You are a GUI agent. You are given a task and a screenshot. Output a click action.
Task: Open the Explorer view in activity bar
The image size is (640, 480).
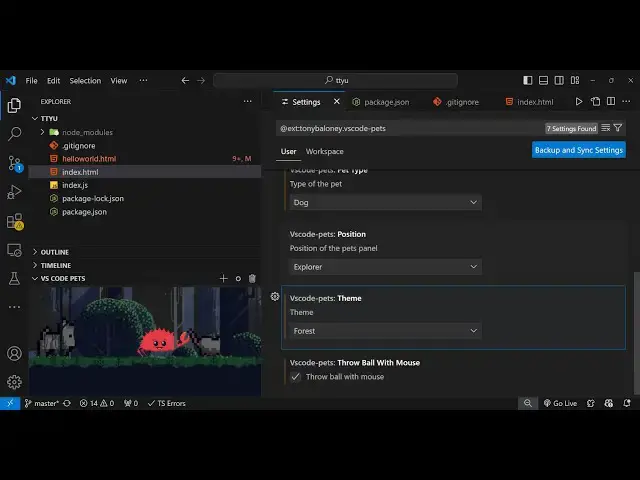[x=14, y=105]
